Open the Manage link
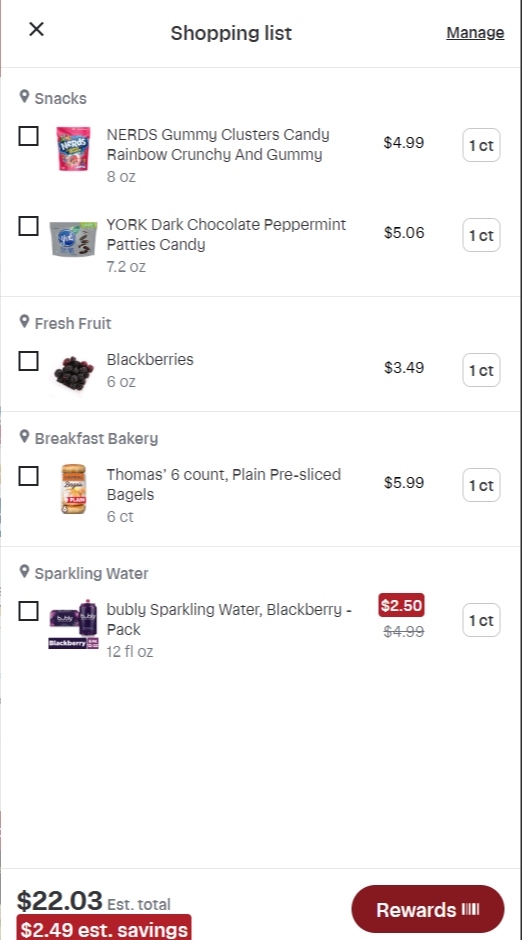This screenshot has width=522, height=940. (475, 32)
